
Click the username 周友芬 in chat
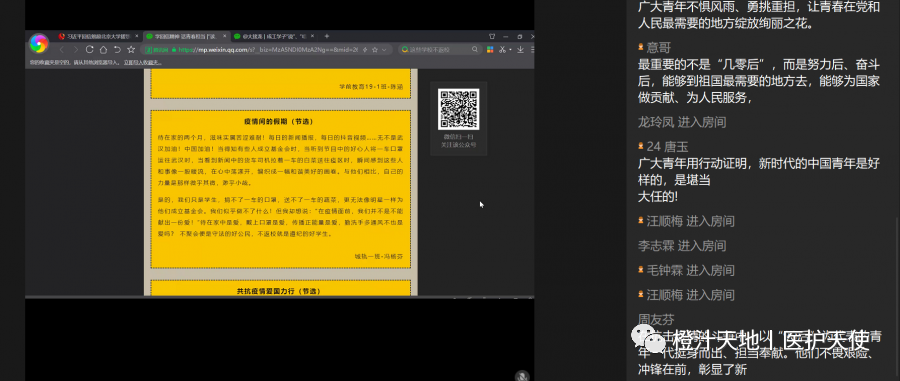coord(656,320)
